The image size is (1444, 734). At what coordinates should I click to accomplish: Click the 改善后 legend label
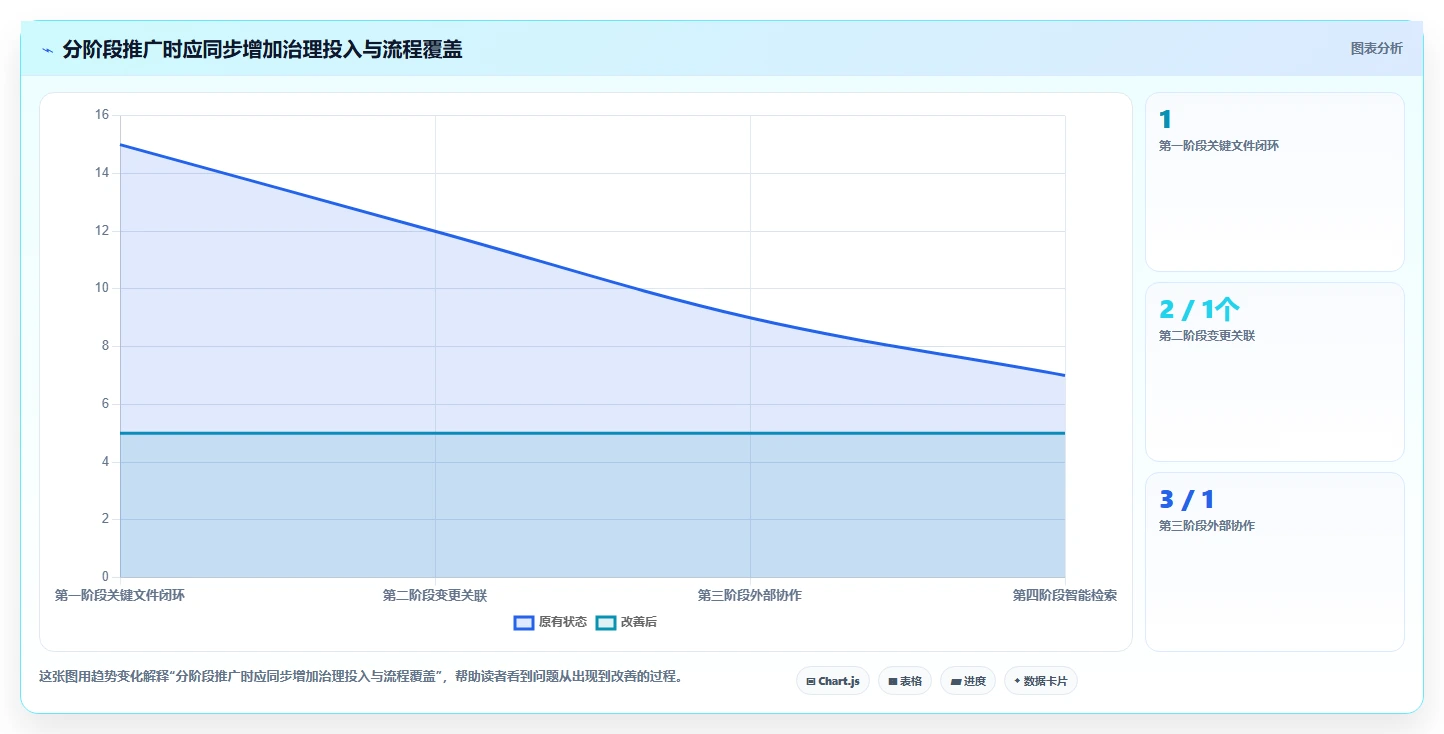point(639,622)
